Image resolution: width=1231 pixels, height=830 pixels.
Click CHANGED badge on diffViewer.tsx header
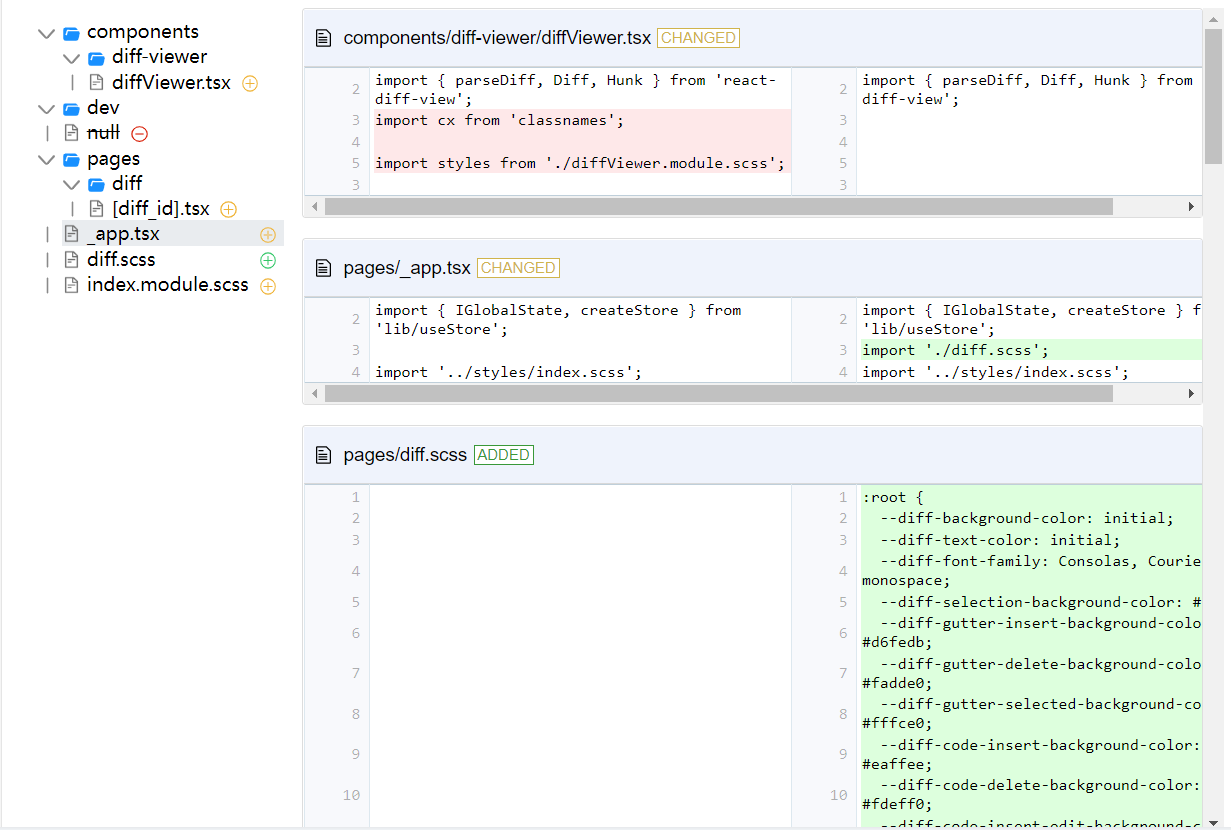tap(698, 38)
